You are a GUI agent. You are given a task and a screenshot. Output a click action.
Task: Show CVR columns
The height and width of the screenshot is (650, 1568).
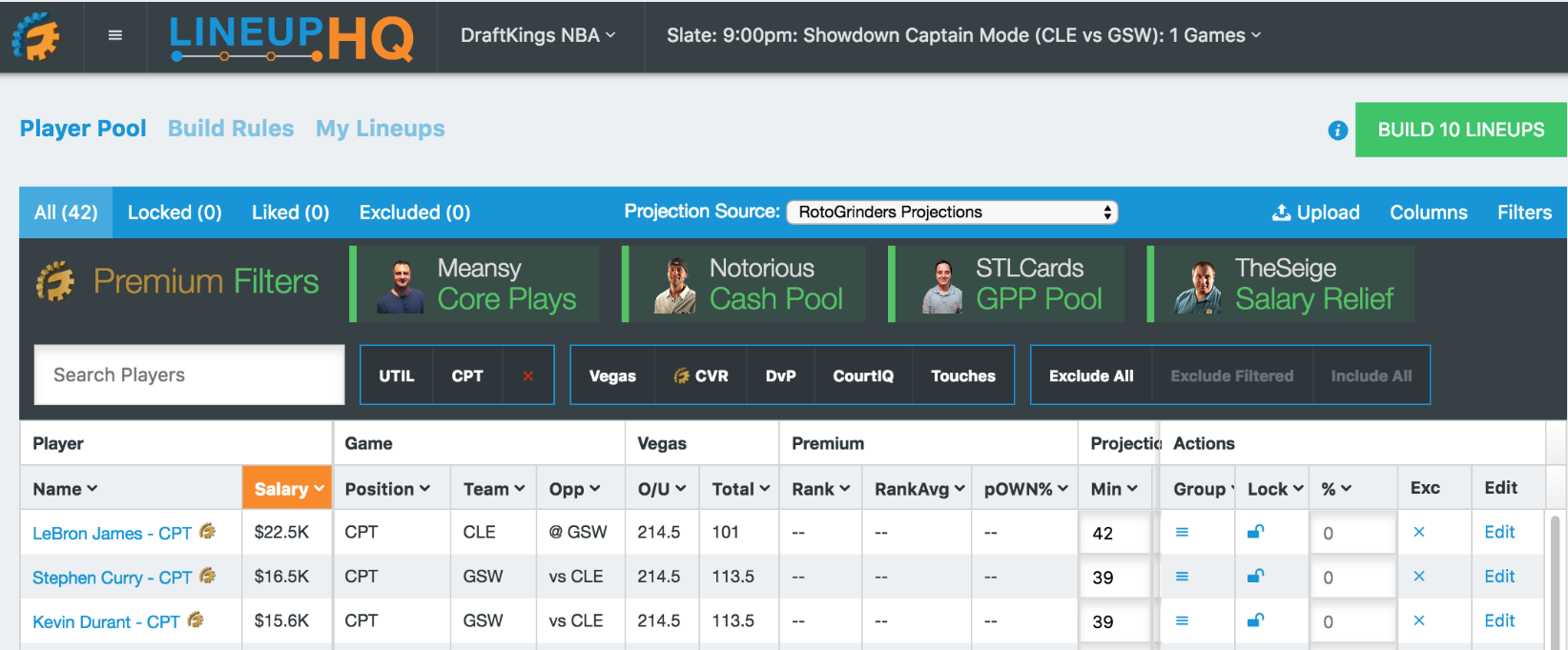coord(701,376)
